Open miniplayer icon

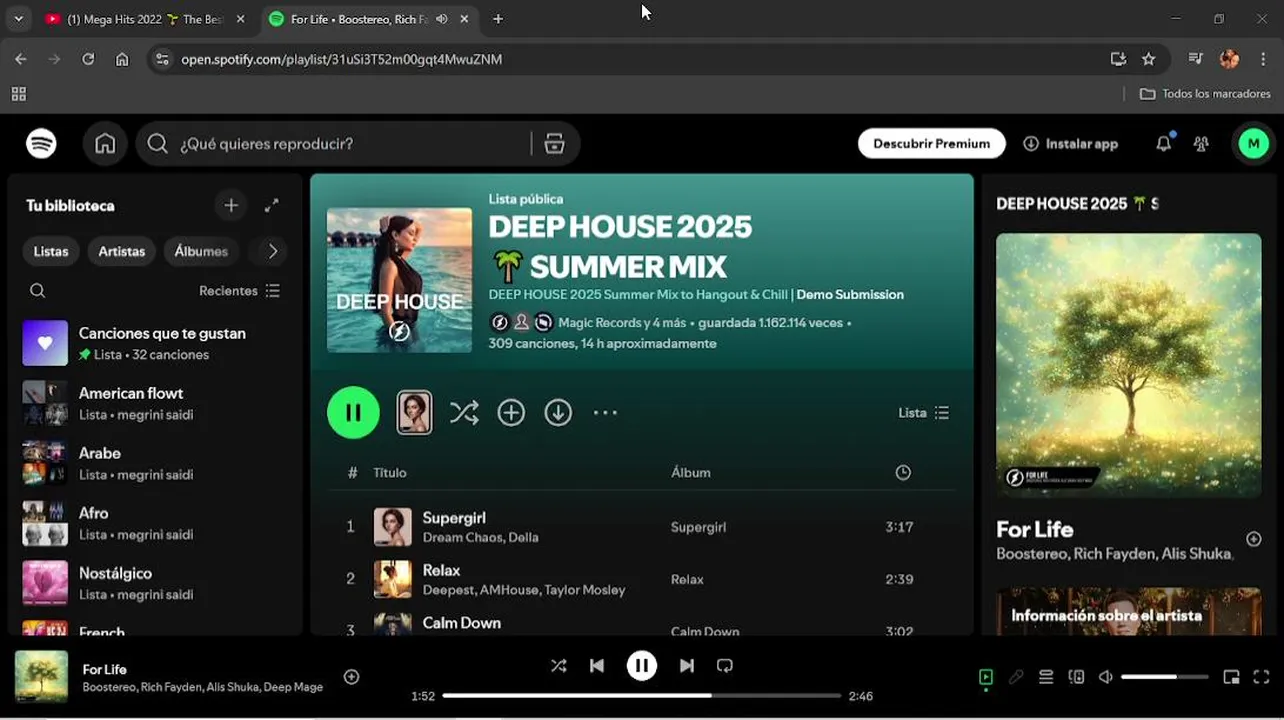coord(1231,677)
